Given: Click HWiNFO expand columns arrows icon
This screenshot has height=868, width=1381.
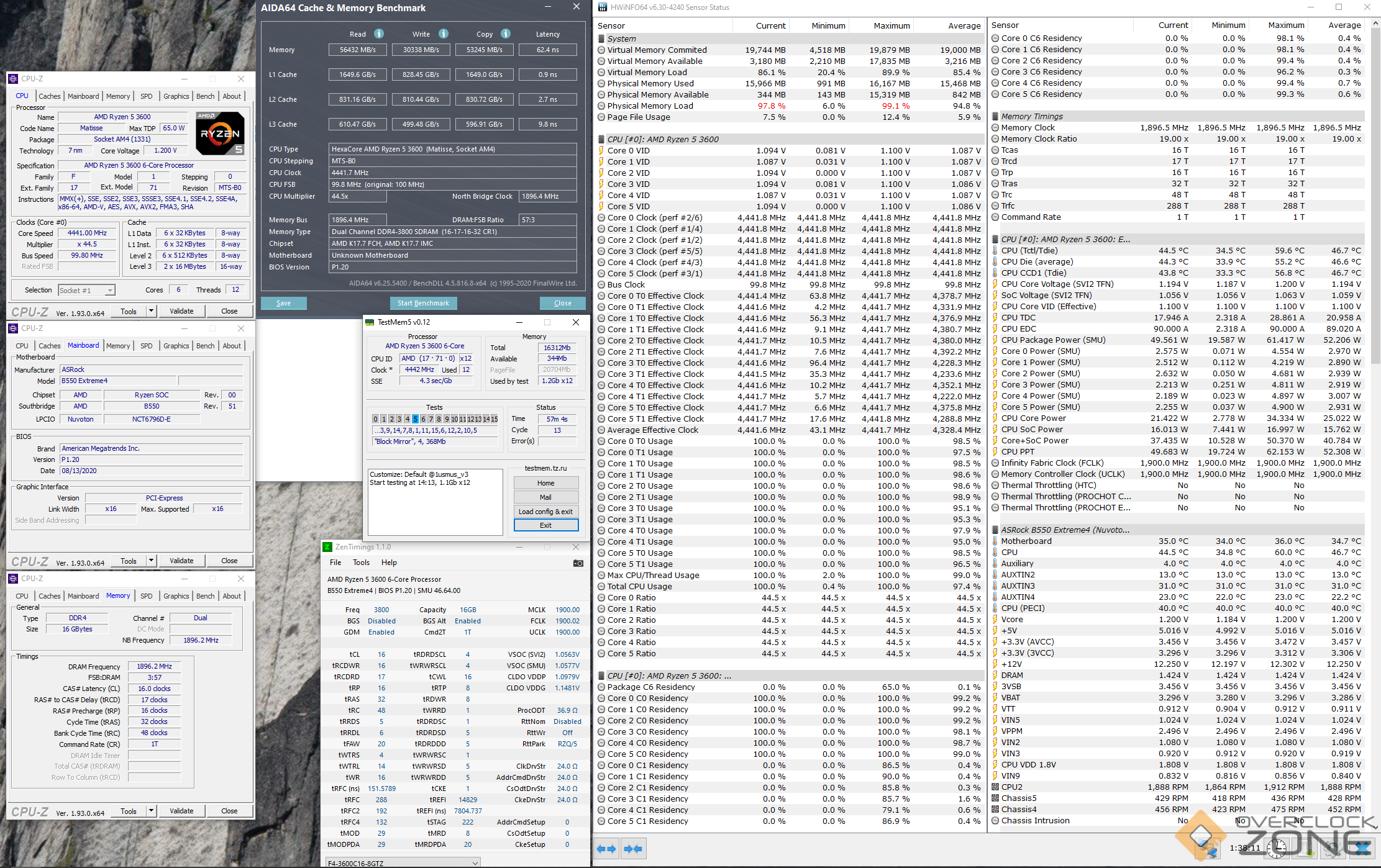Looking at the screenshot, I should click(x=606, y=849).
